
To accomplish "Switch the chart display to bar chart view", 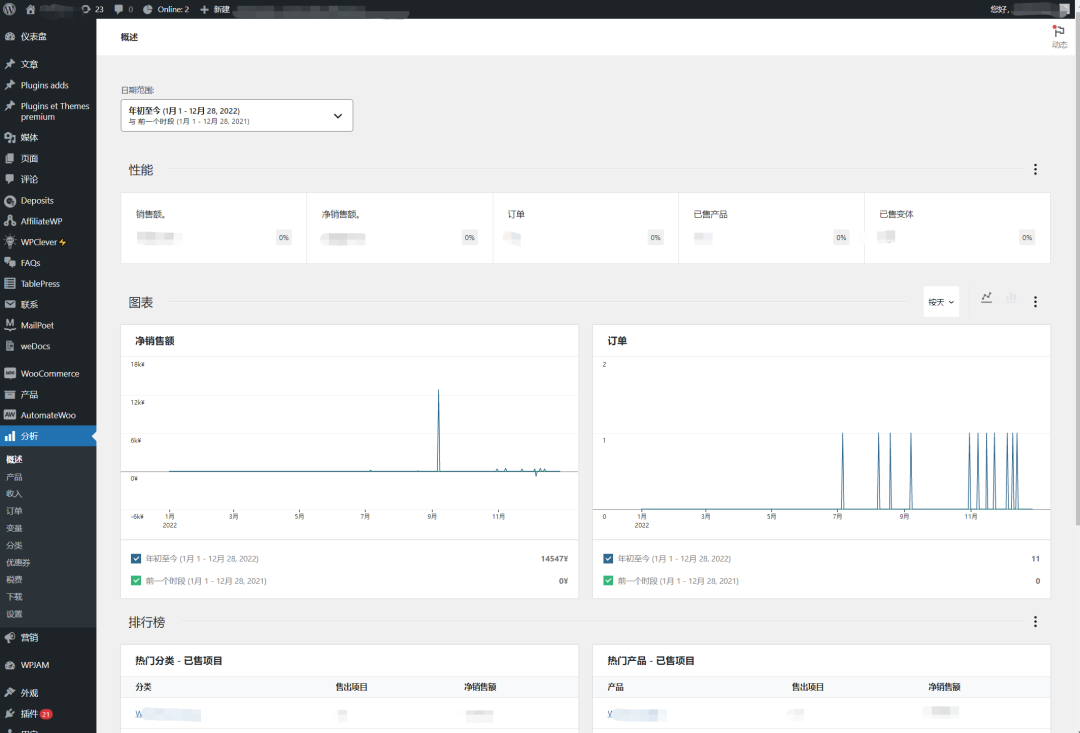I will 1010,297.
